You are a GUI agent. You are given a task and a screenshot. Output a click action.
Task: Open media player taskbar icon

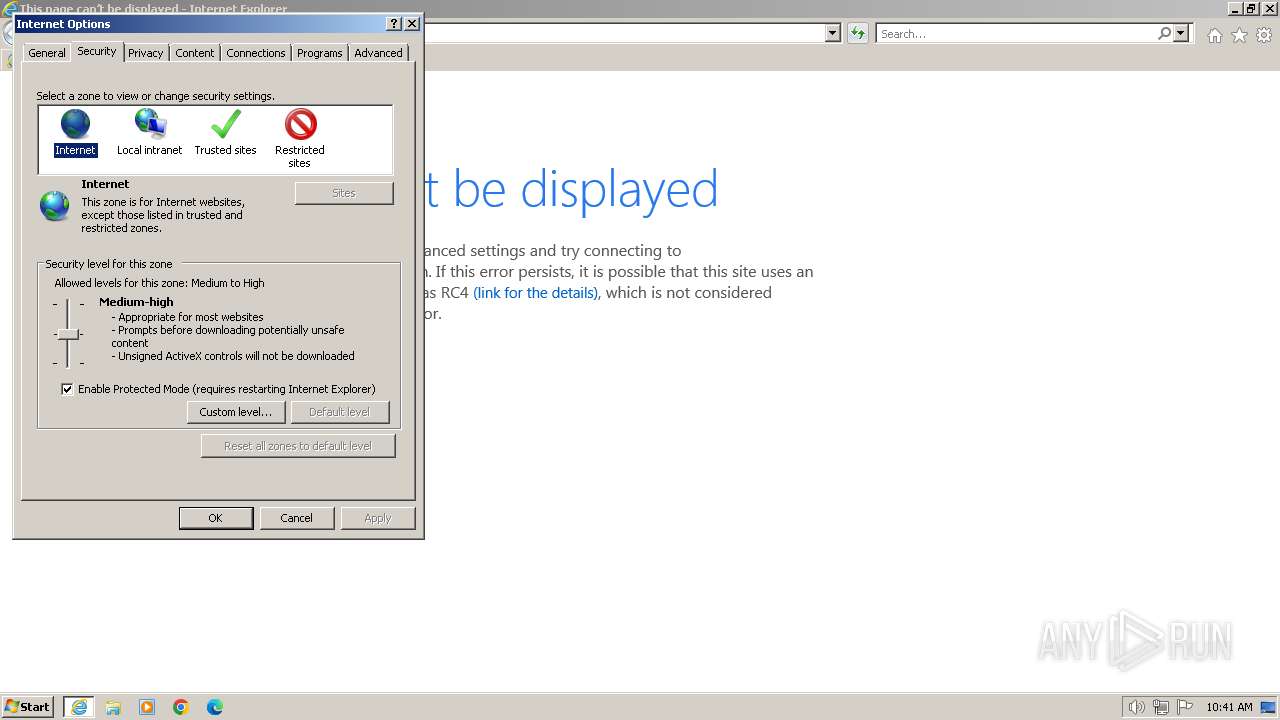click(147, 707)
